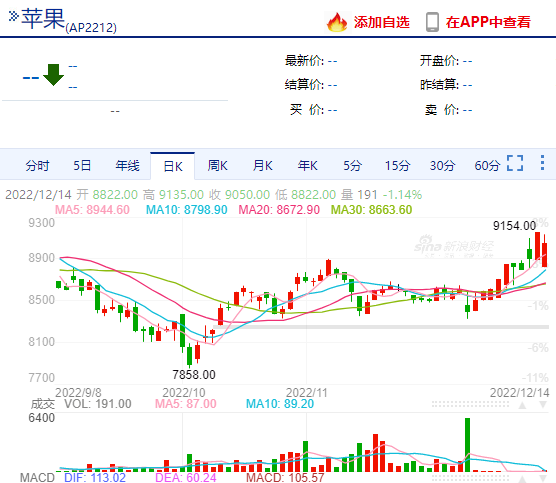Click the 2022/12/14 date in the quote line
This screenshot has height=483, width=556.
pos(38,195)
